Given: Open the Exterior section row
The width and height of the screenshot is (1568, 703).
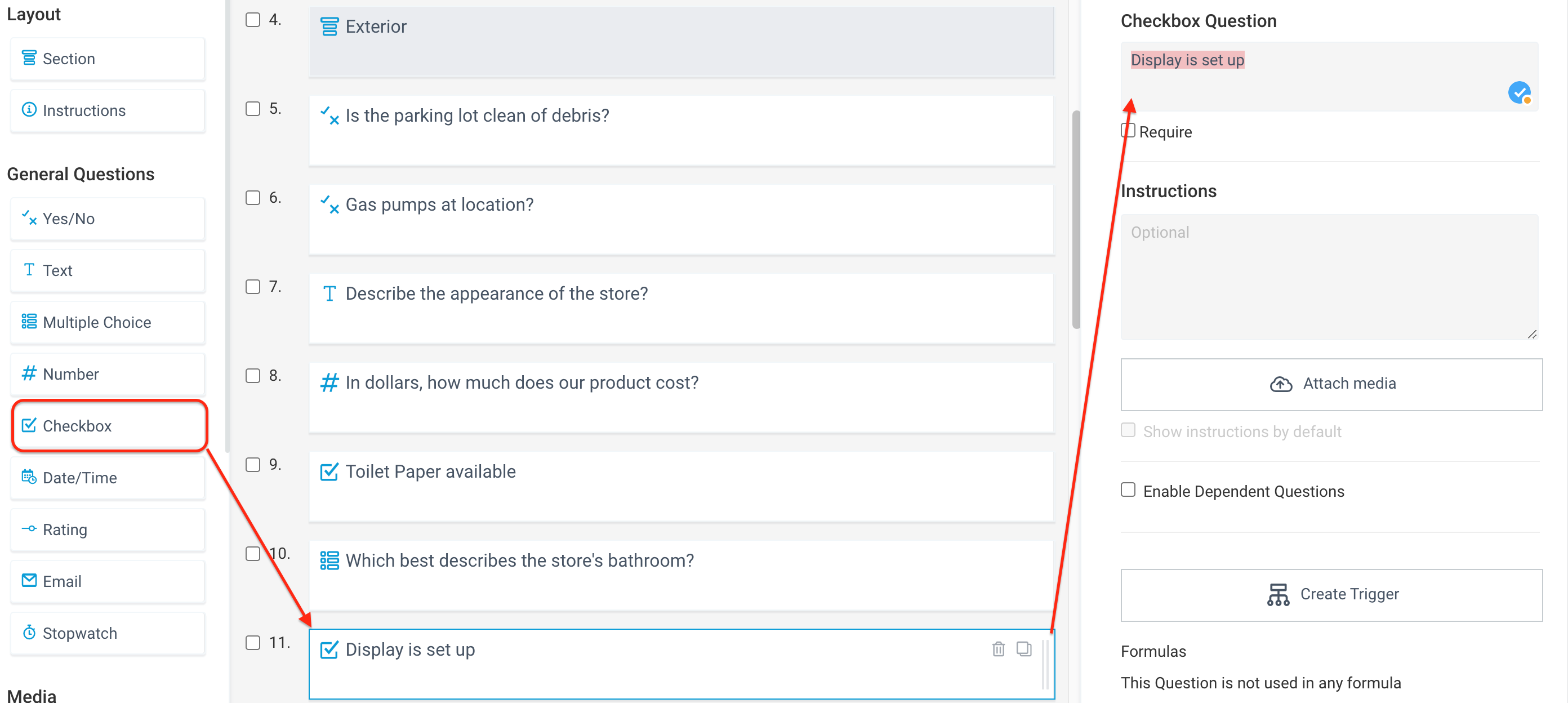Looking at the screenshot, I should click(681, 41).
